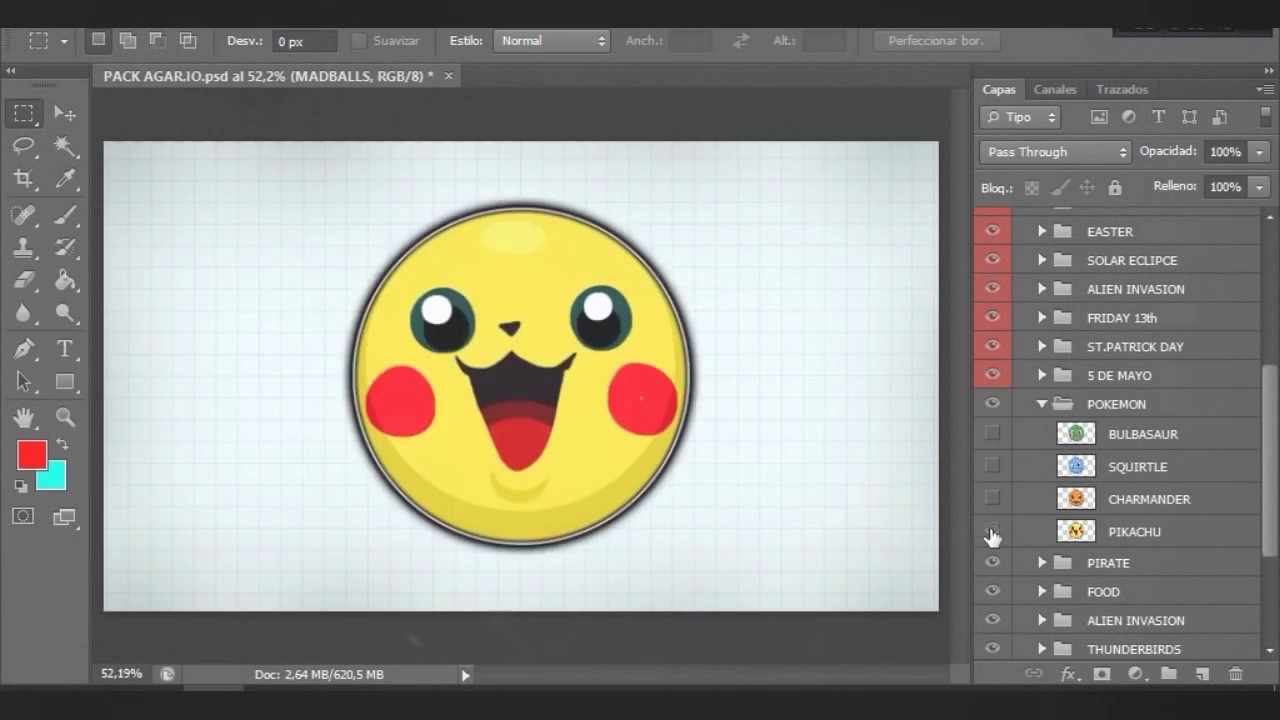Image resolution: width=1280 pixels, height=720 pixels.
Task: Select the Zoom magnifier tool
Action: tap(65, 418)
